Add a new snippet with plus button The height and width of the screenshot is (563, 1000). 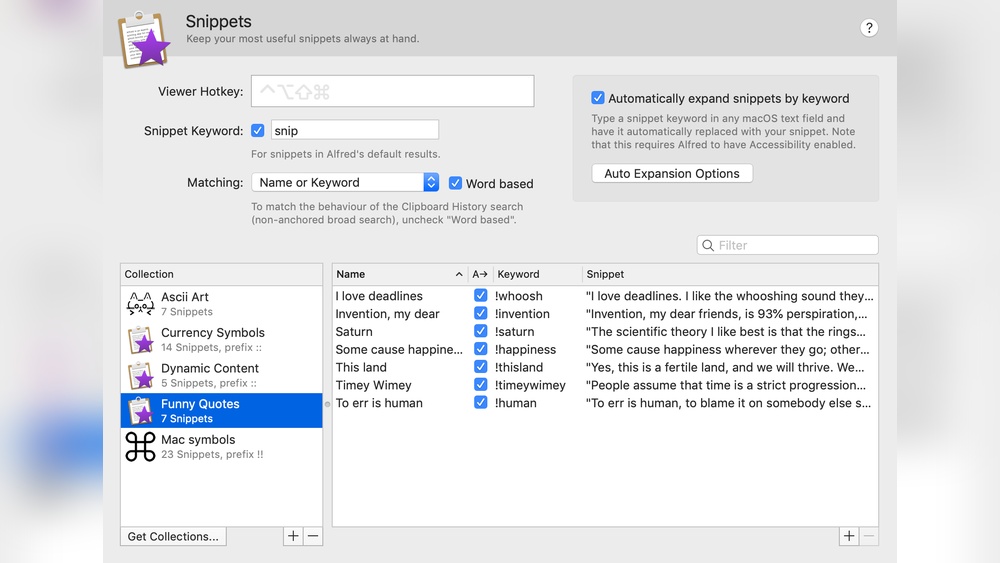tap(849, 536)
